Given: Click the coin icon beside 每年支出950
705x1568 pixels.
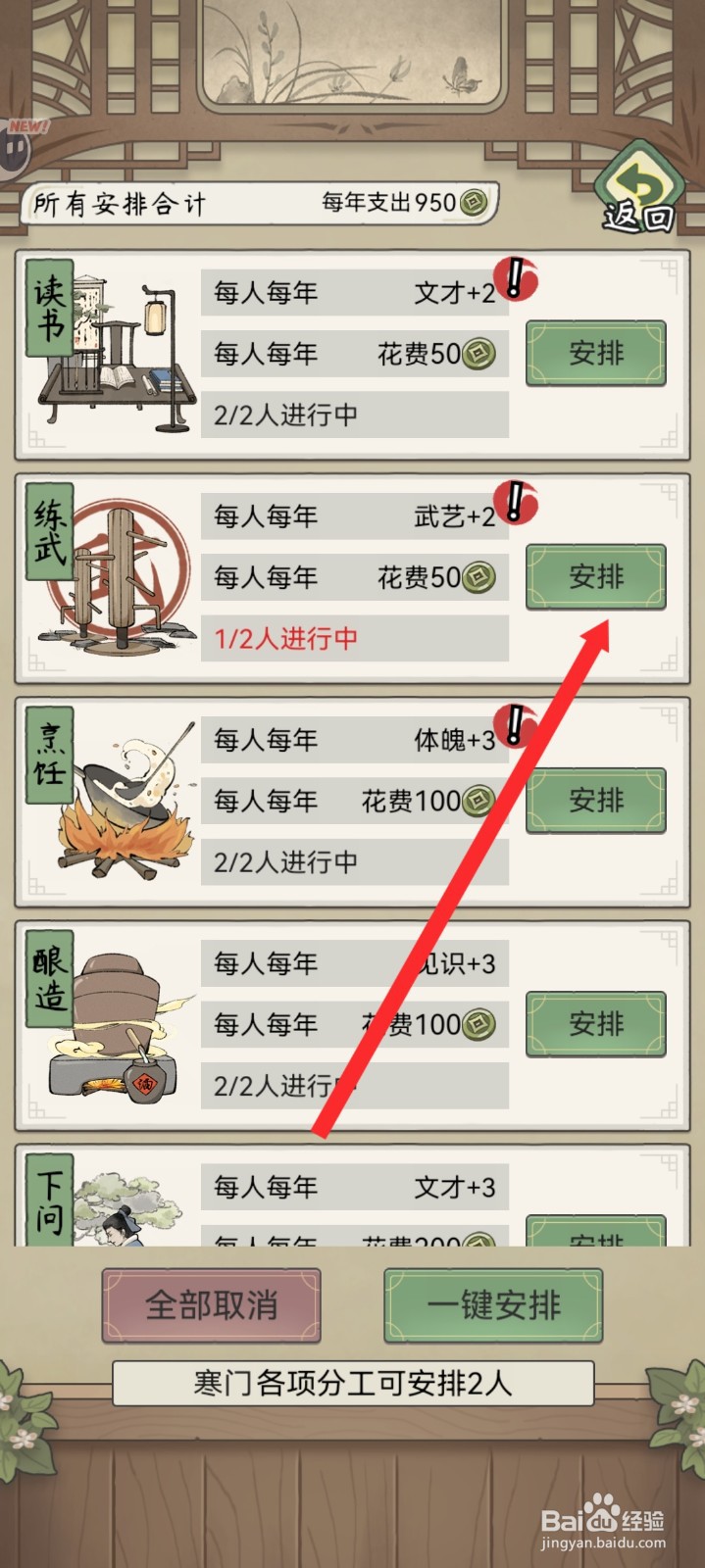Looking at the screenshot, I should 474,203.
